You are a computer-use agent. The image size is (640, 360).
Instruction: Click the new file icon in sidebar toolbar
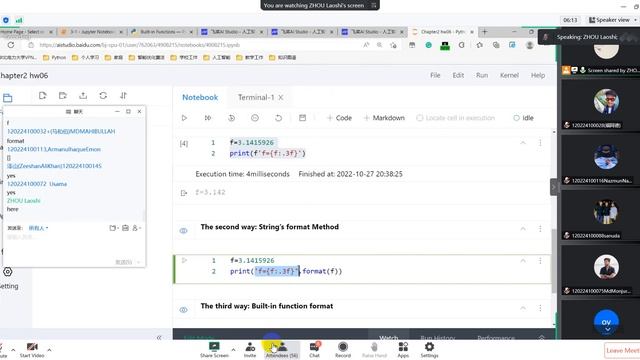[42, 96]
